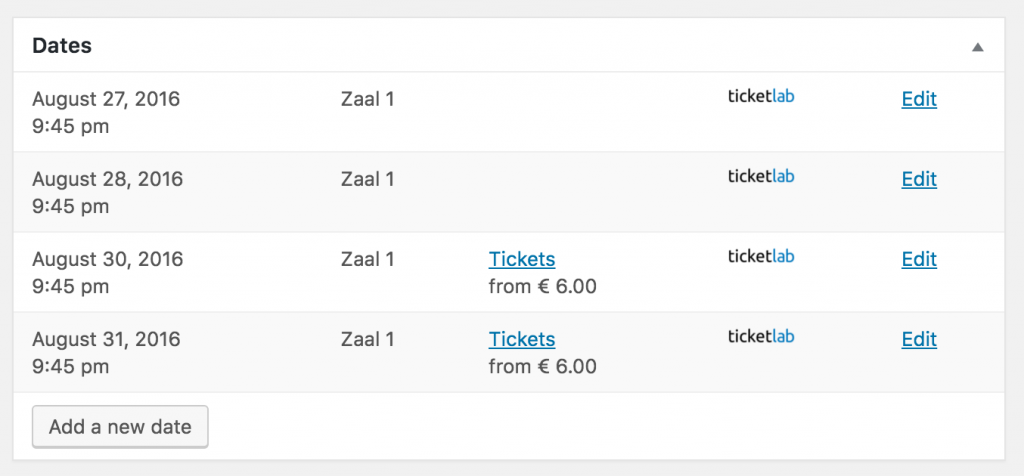This screenshot has height=476, width=1024.
Task: Collapse the Dates panel with the arrow
Action: (x=977, y=47)
